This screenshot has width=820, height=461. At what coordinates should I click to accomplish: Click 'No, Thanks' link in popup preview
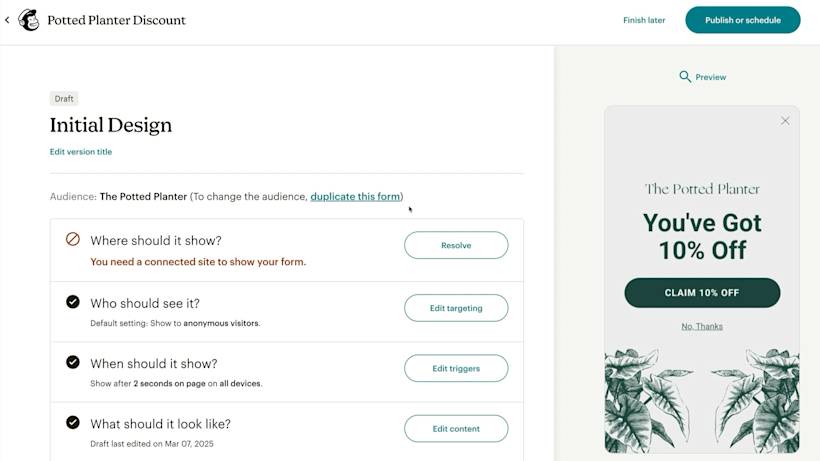tap(702, 327)
